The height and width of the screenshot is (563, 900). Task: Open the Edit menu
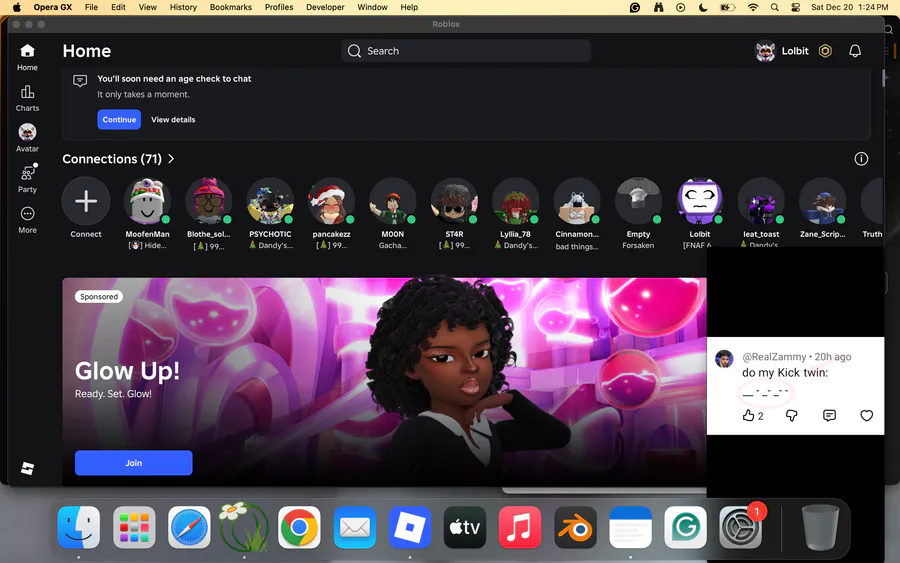118,7
